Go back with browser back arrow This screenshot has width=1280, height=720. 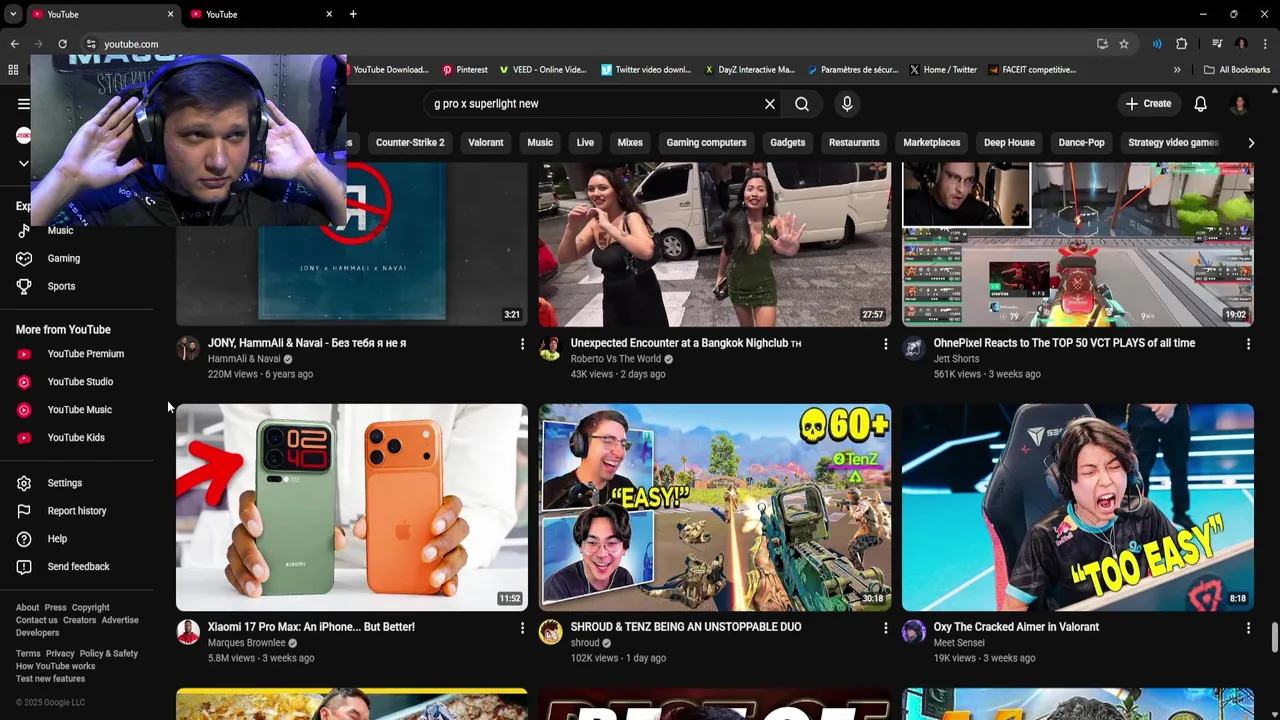click(x=14, y=44)
